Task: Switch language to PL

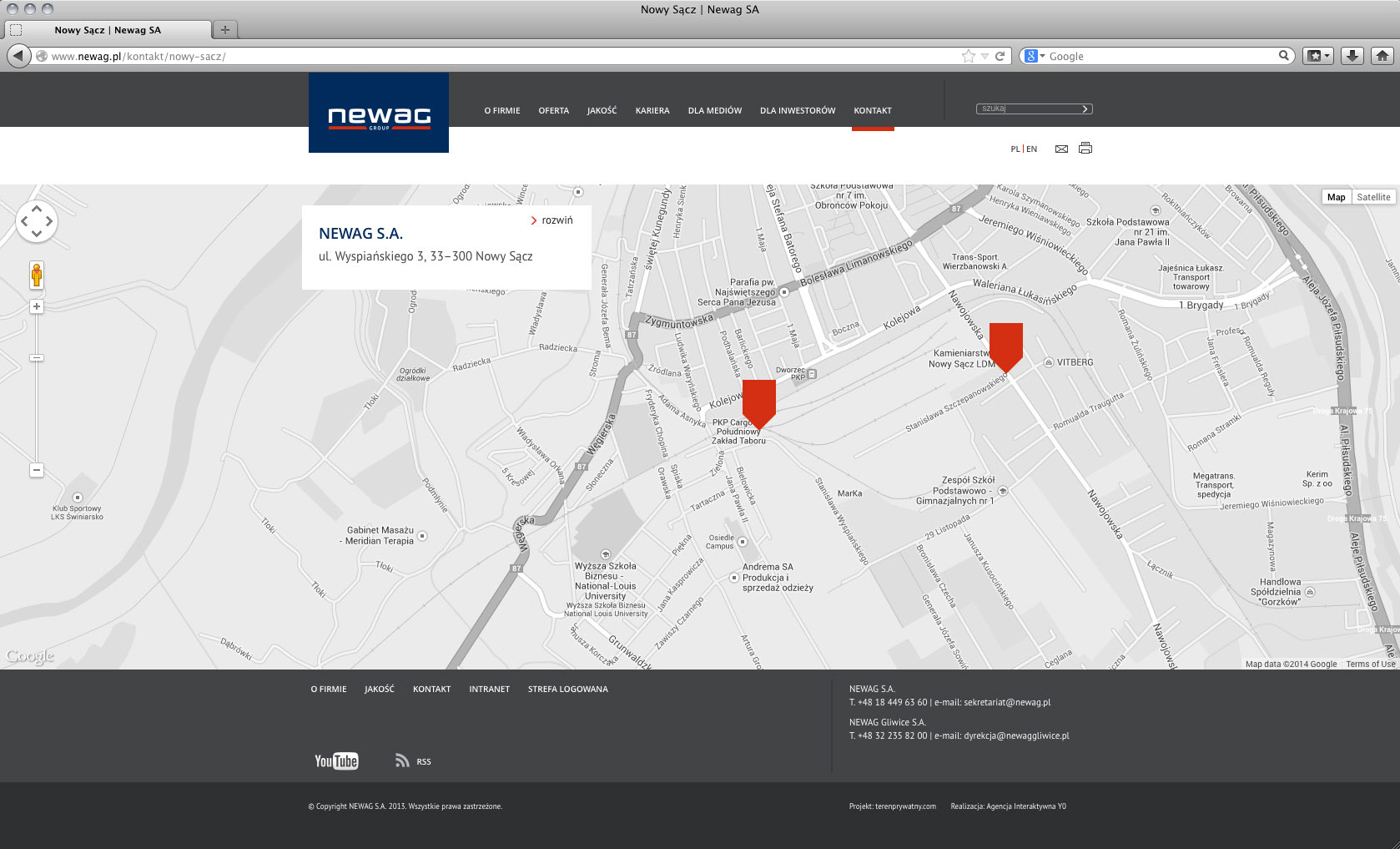Action: 1015,149
